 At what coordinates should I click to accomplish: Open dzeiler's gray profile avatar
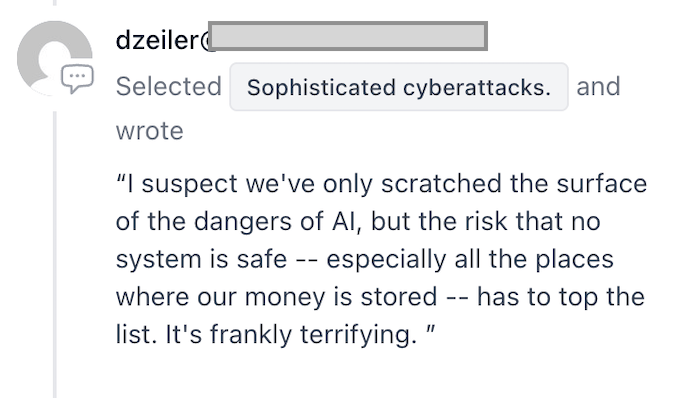coord(54,58)
